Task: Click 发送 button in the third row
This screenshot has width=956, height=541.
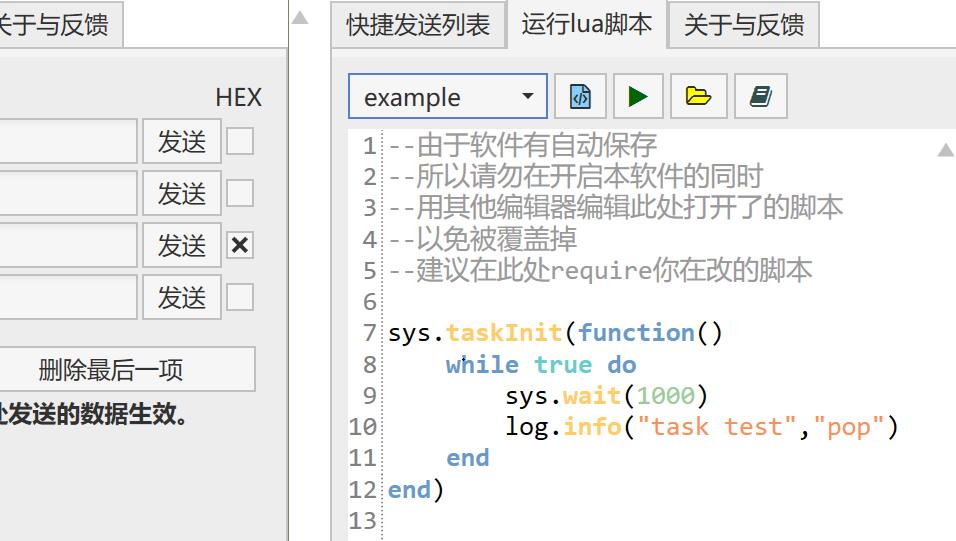Action: [x=181, y=245]
